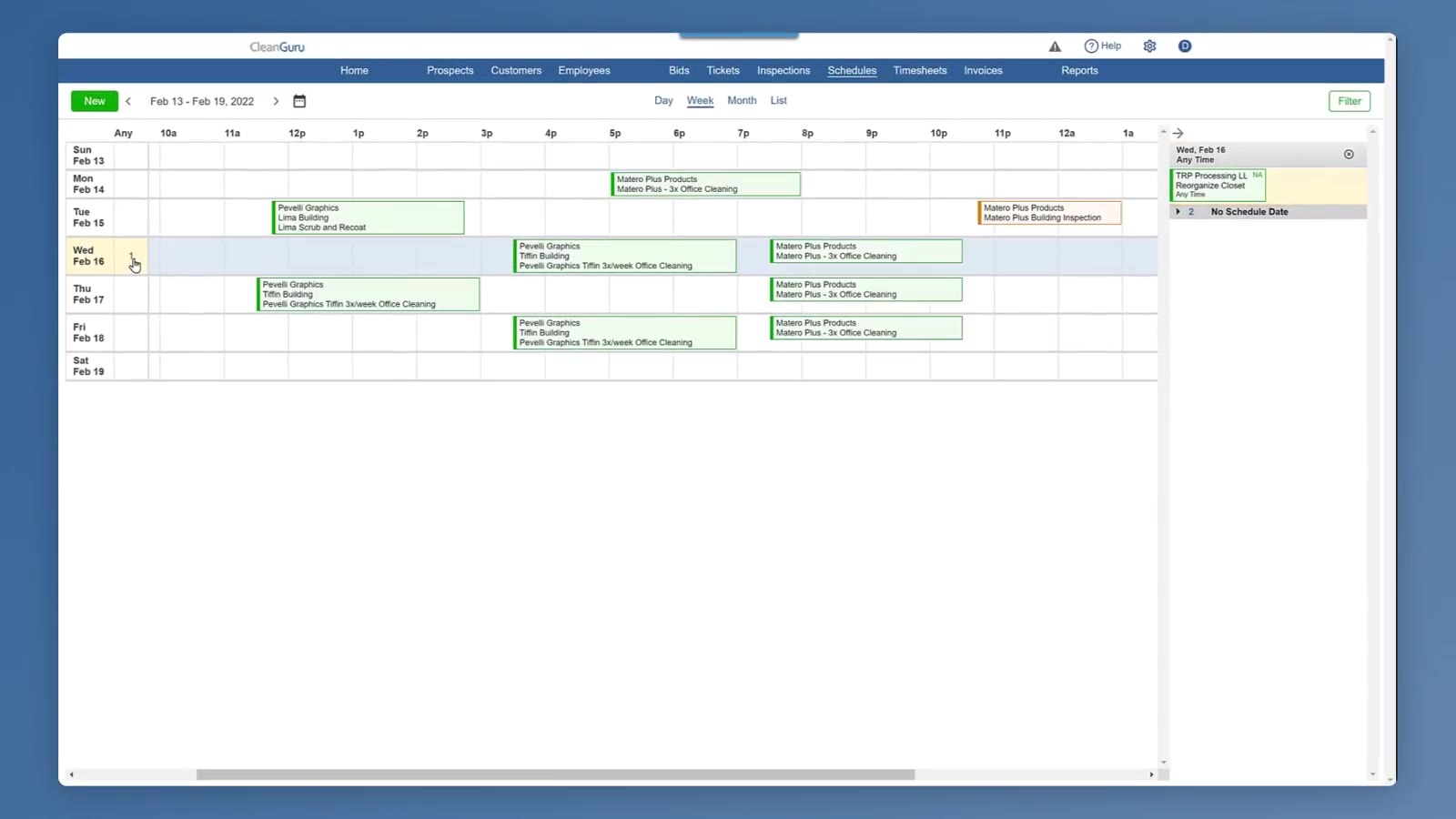Go to previous week arrow
Screen dimensions: 1456x819
[x=128, y=101]
